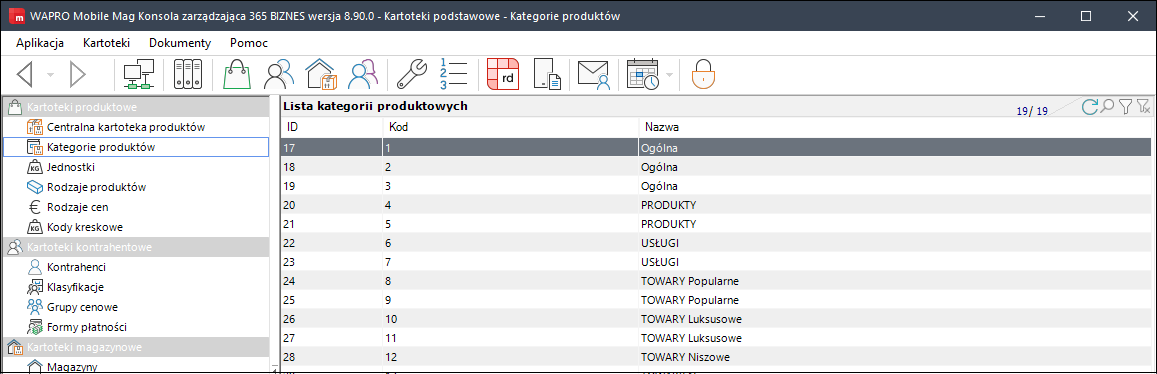Click the magnifier search icon in list header
Screen dimensions: 1157x374
[x=1108, y=107]
